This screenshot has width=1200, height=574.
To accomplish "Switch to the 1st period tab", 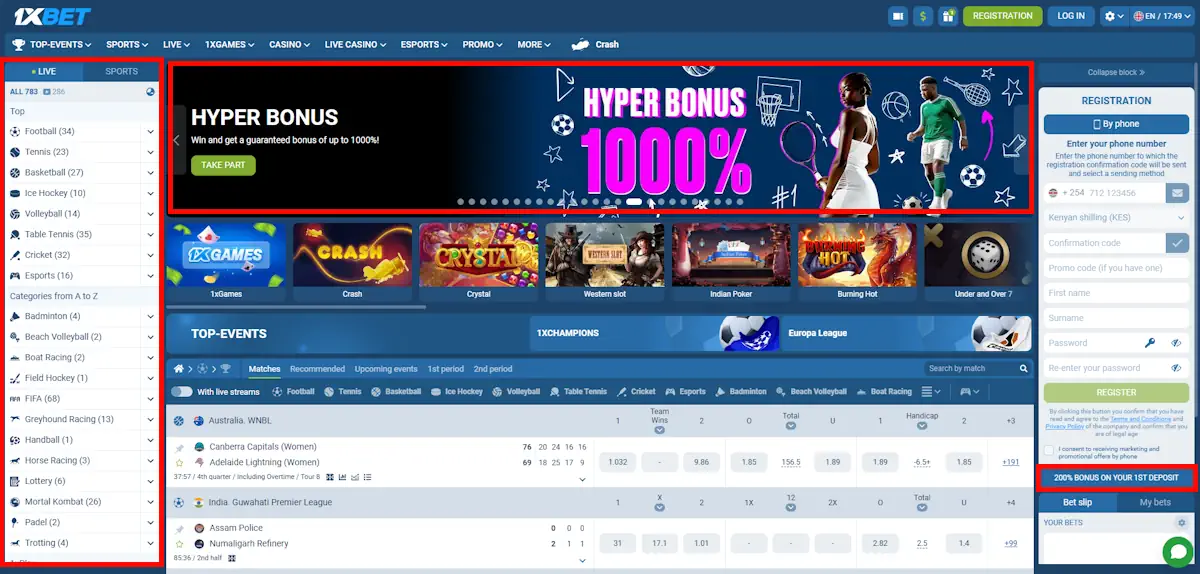I will (446, 369).
